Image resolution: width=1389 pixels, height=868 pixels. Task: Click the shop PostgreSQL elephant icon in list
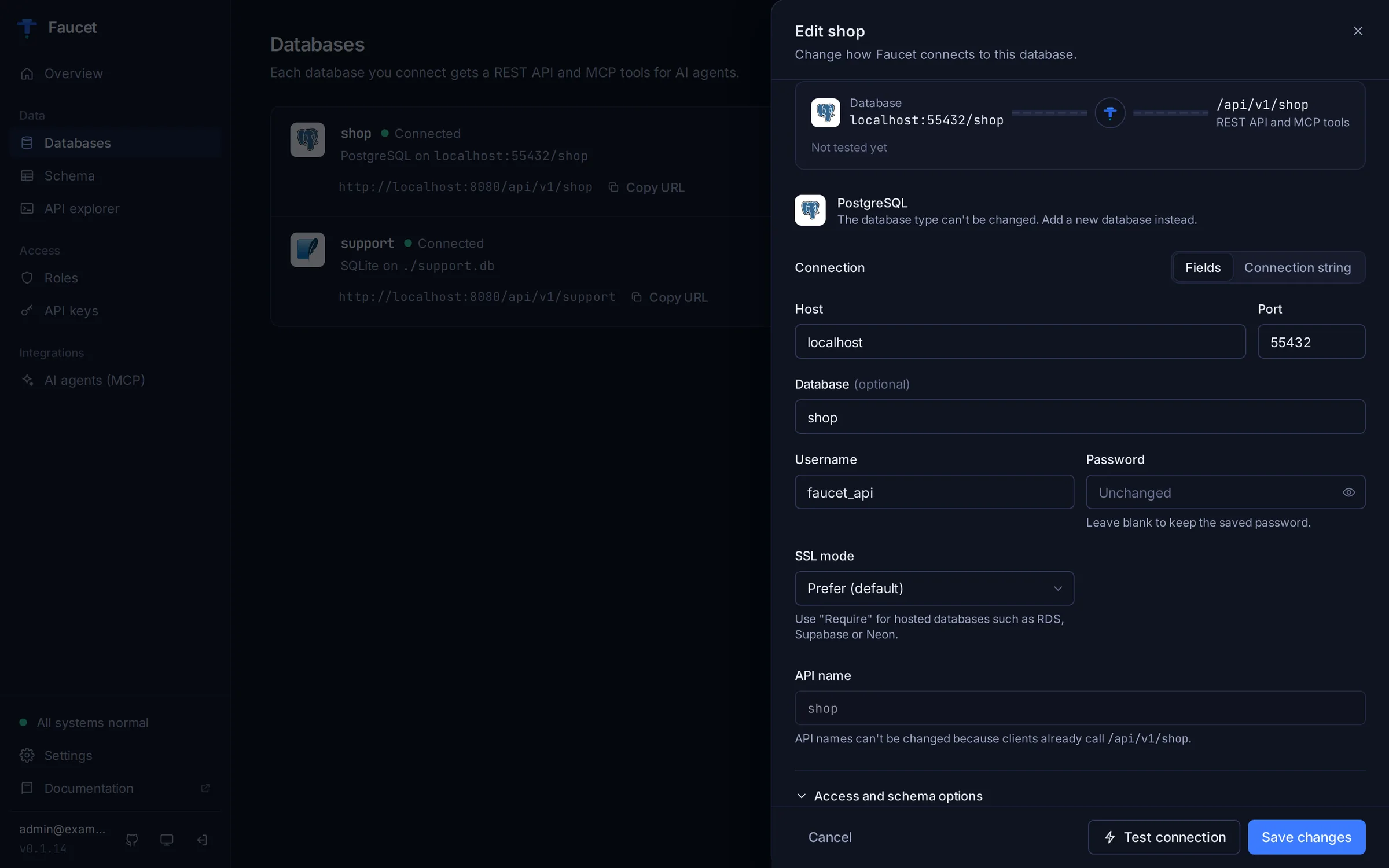pyautogui.click(x=307, y=139)
